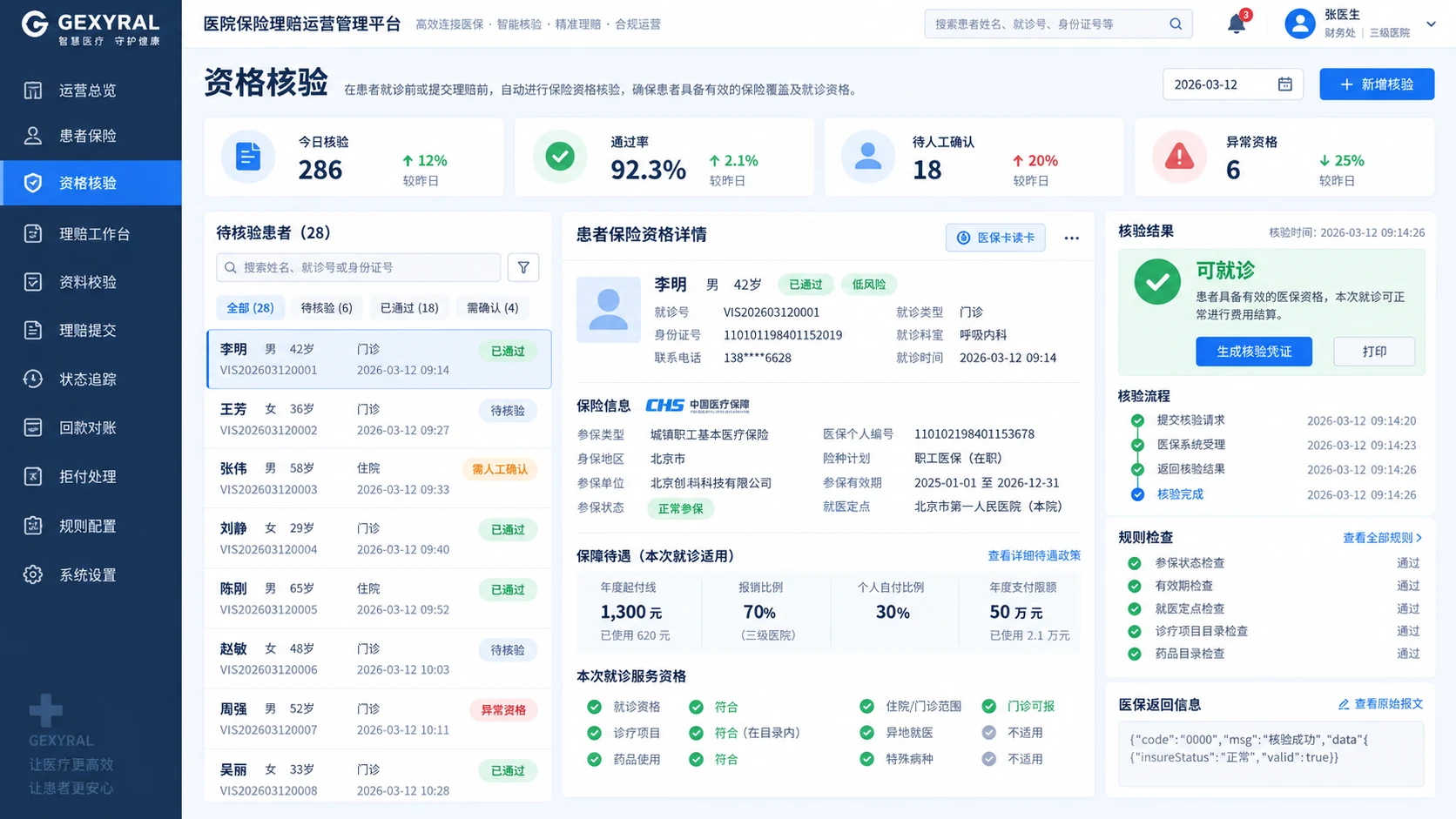The width and height of the screenshot is (1456, 819).
Task: Click the 待人工确认 18 card
Action: coord(974,158)
